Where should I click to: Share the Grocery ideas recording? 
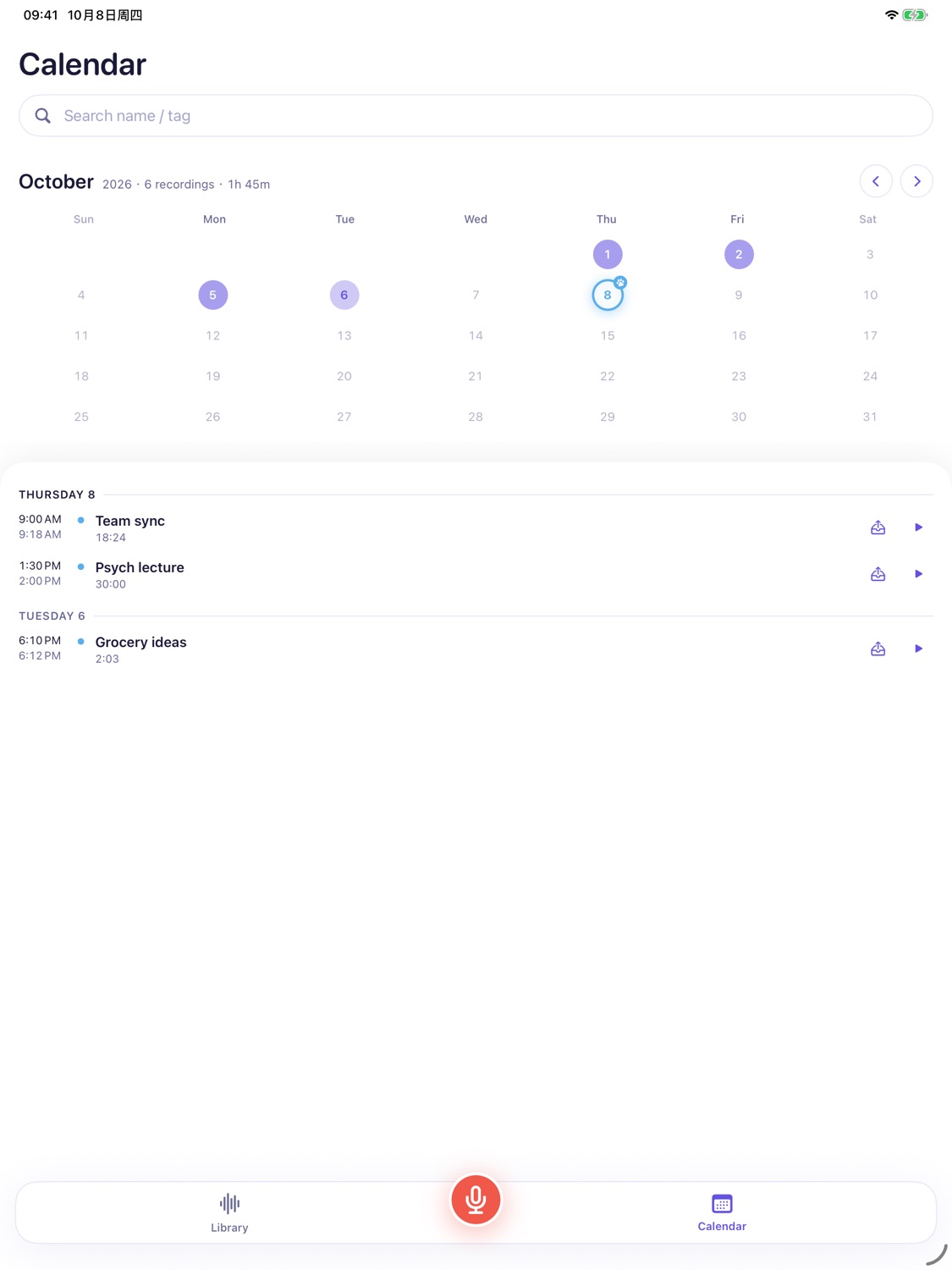coord(878,649)
